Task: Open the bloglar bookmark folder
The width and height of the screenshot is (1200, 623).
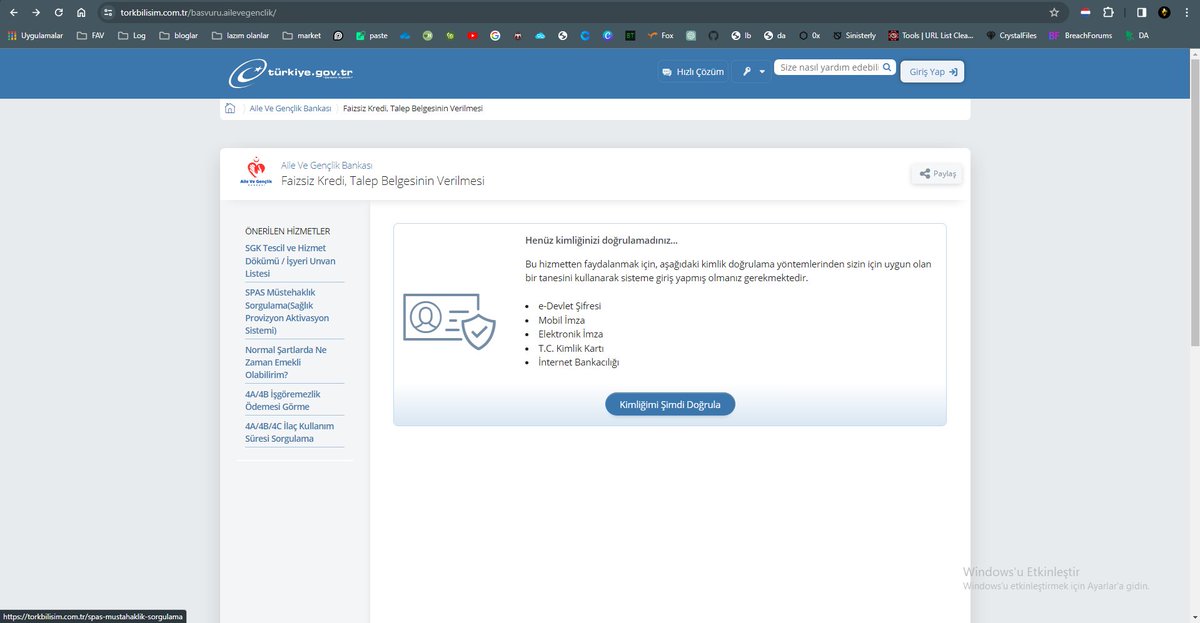Action: pyautogui.click(x=179, y=35)
